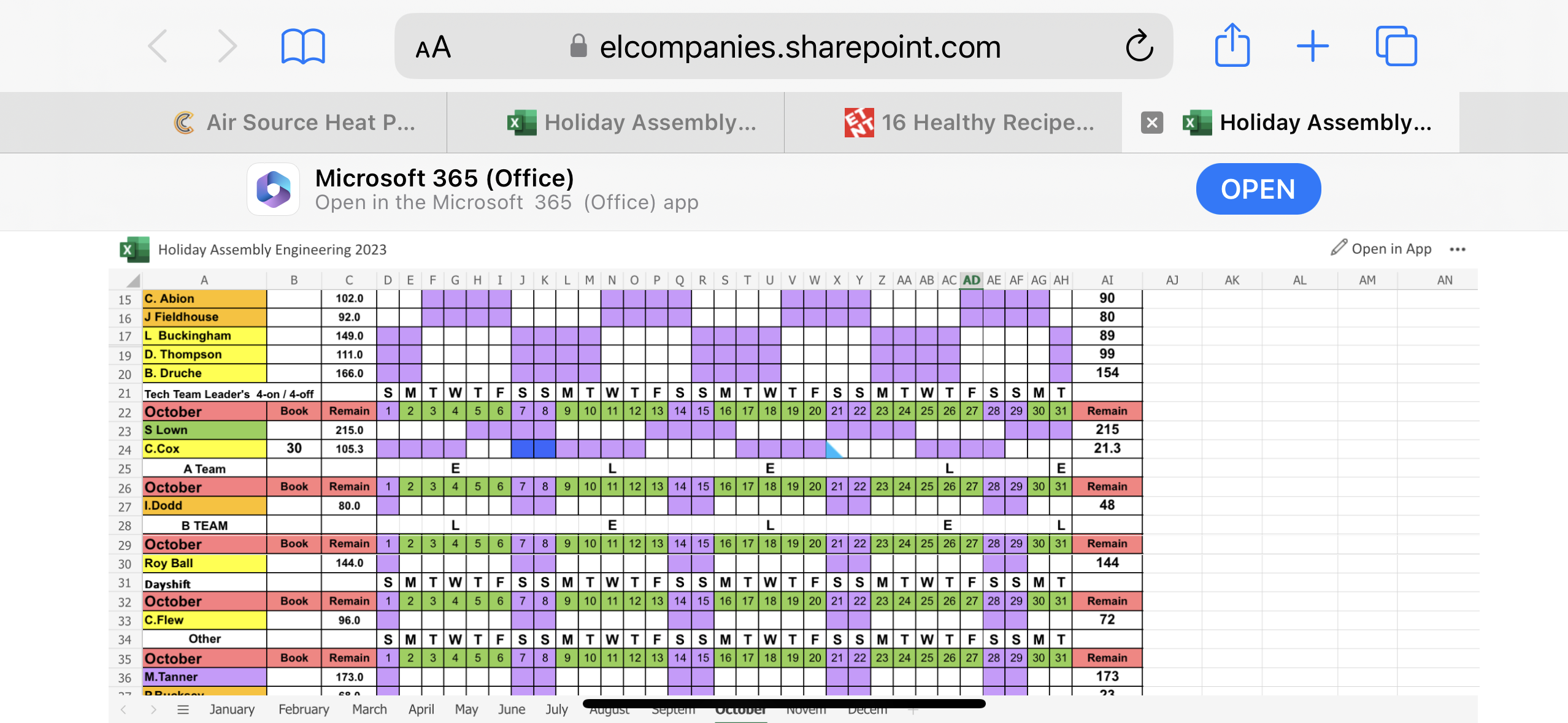1568x723 pixels.
Task: Click the Open in App pencil link
Action: point(1381,249)
